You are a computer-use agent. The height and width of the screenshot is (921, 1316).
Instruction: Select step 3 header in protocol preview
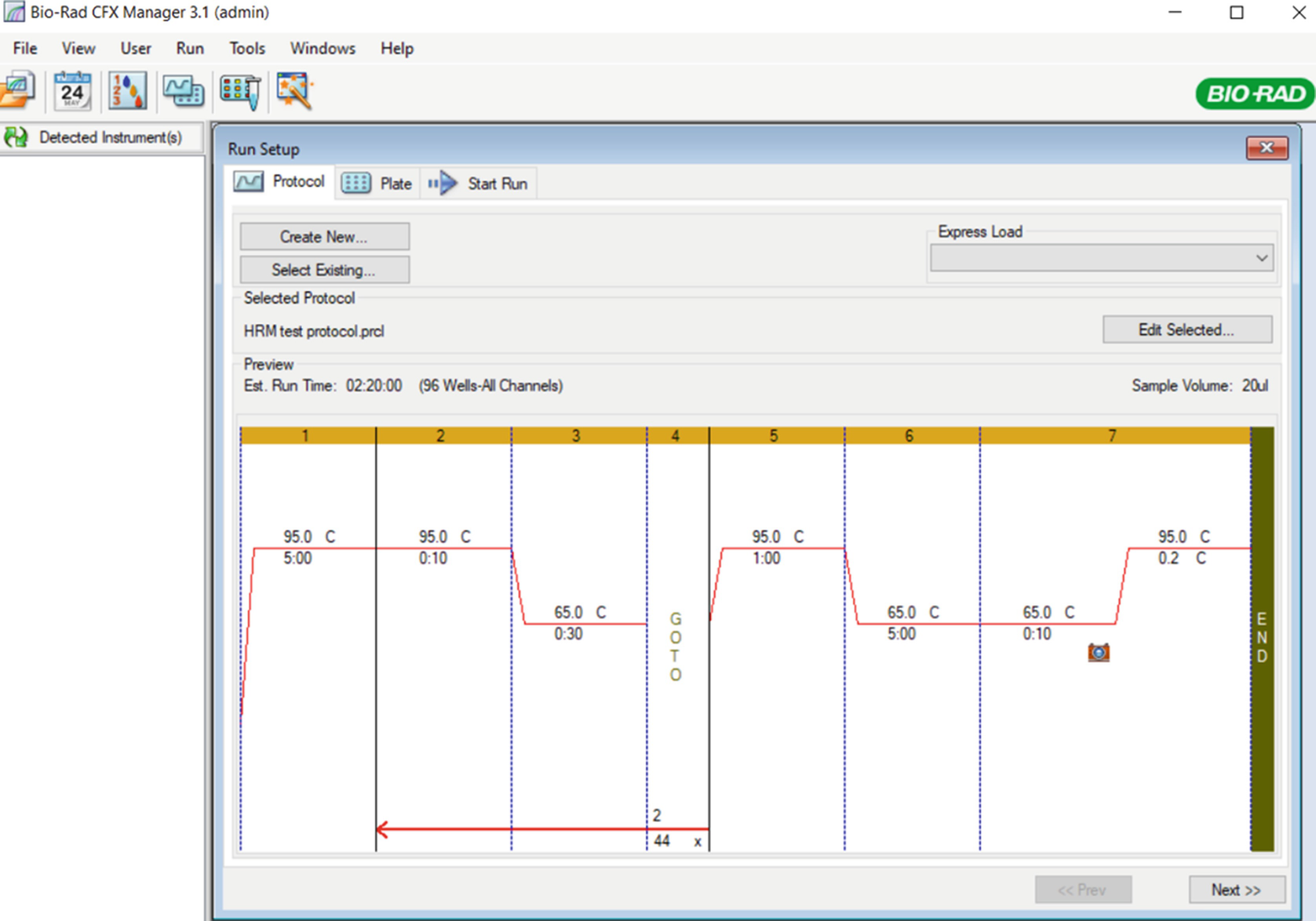coord(578,435)
